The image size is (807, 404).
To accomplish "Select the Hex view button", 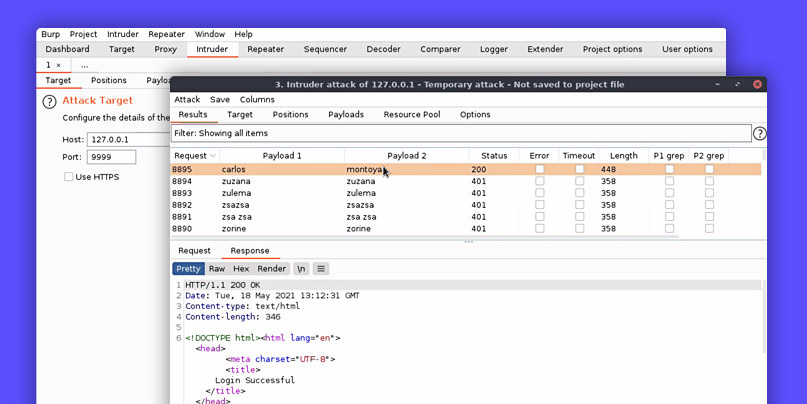I will [x=241, y=269].
